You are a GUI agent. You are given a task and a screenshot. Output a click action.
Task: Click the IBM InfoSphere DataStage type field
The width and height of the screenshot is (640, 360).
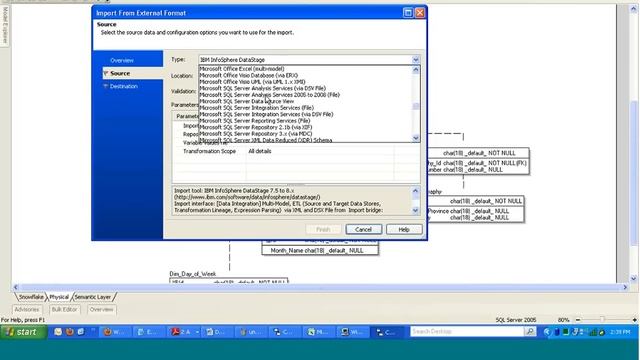point(305,60)
